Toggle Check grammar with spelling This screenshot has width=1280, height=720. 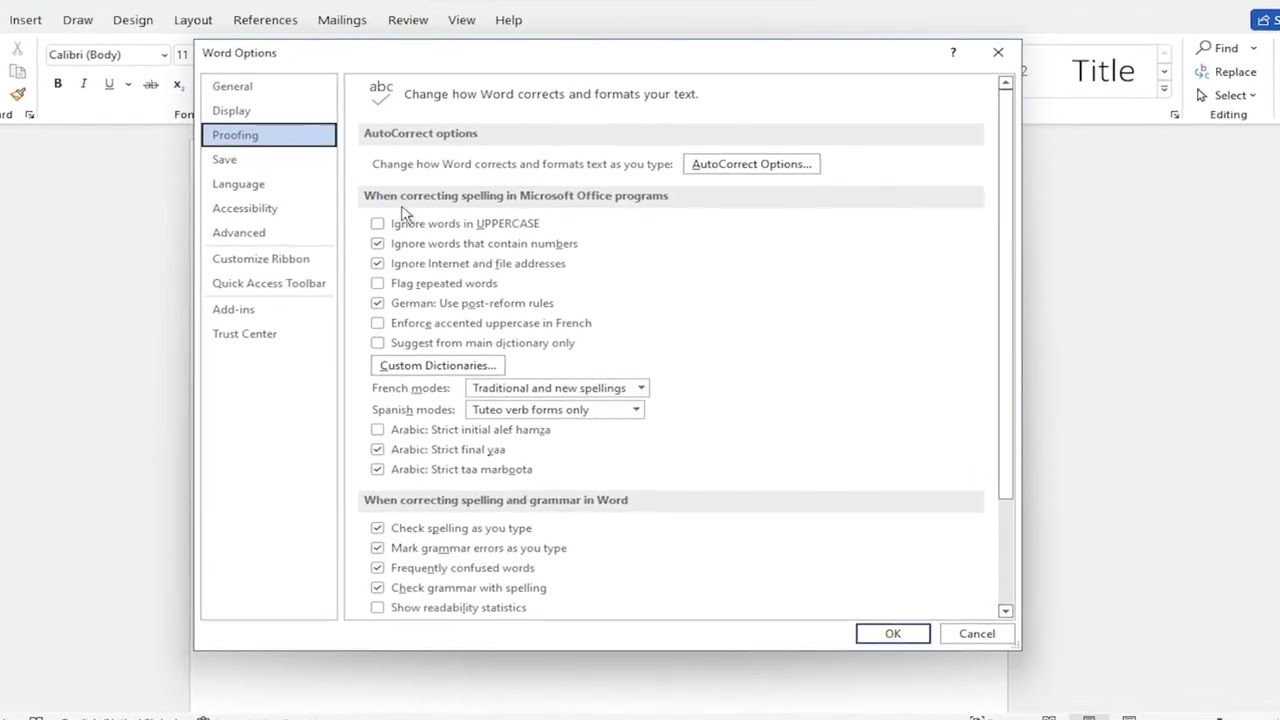[x=377, y=588]
